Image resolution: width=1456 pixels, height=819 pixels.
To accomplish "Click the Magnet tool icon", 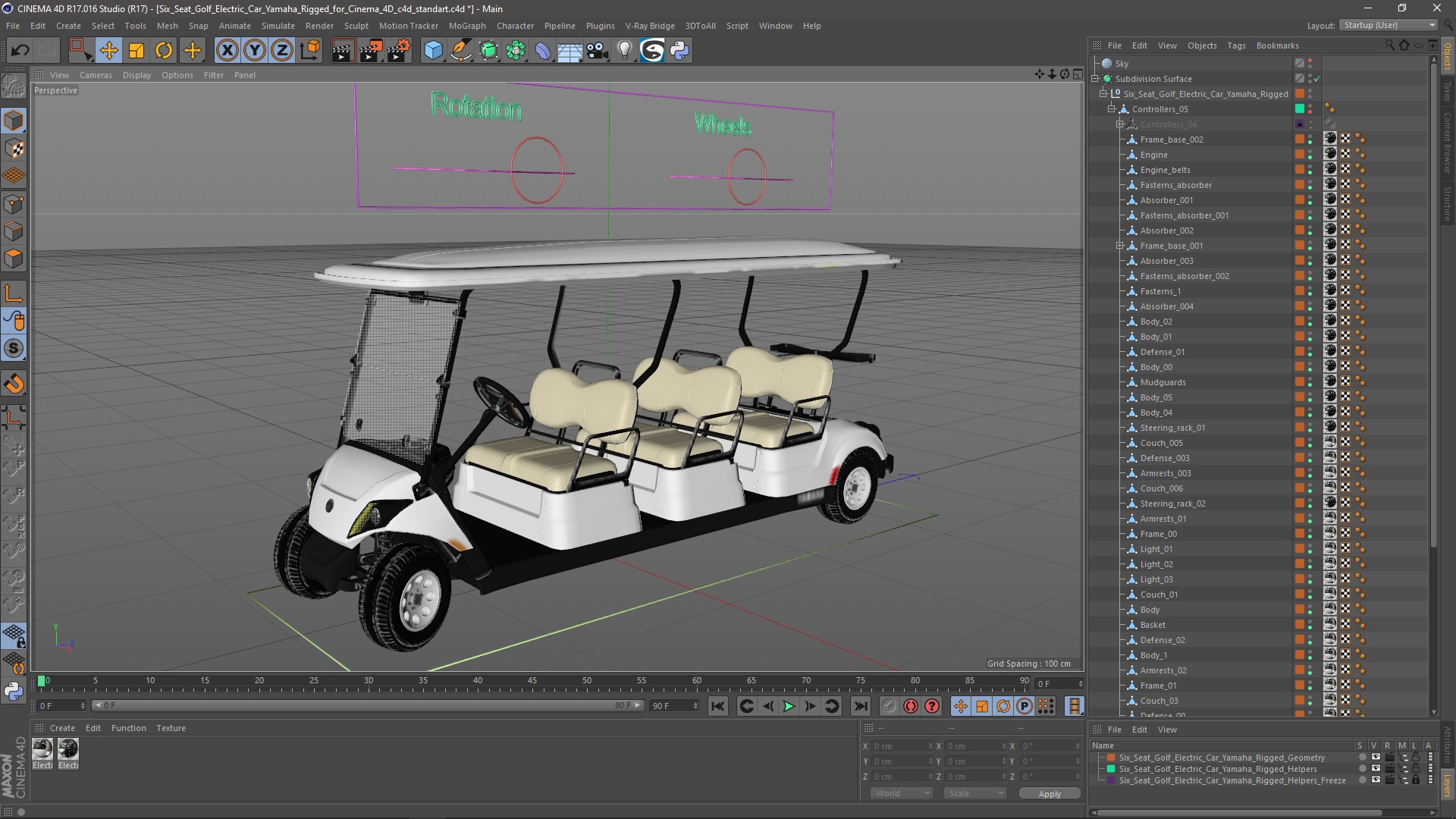I will click(14, 384).
